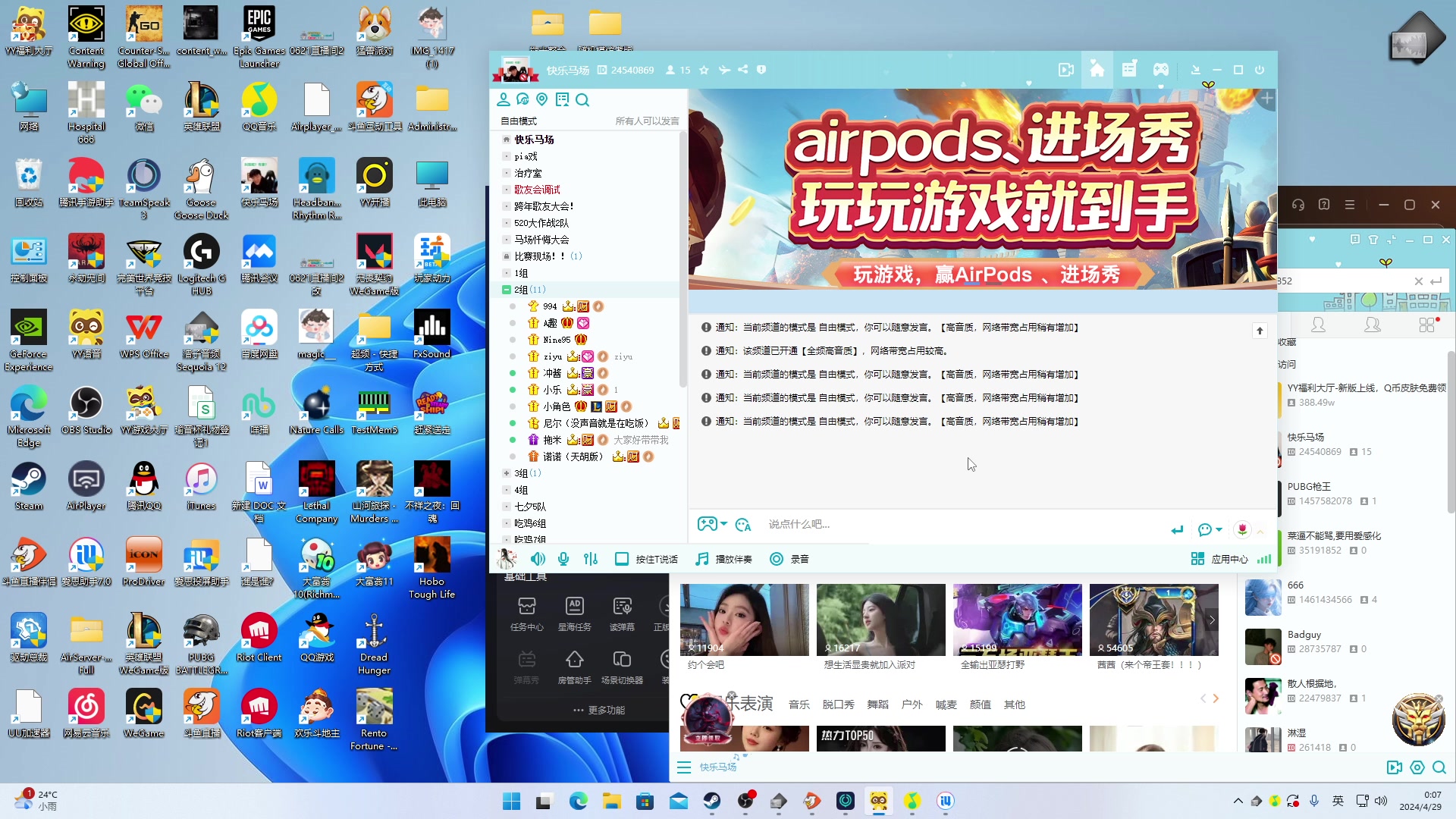Switch to the 脱口秀 category tab
This screenshot has height=819, width=1456.
click(838, 704)
